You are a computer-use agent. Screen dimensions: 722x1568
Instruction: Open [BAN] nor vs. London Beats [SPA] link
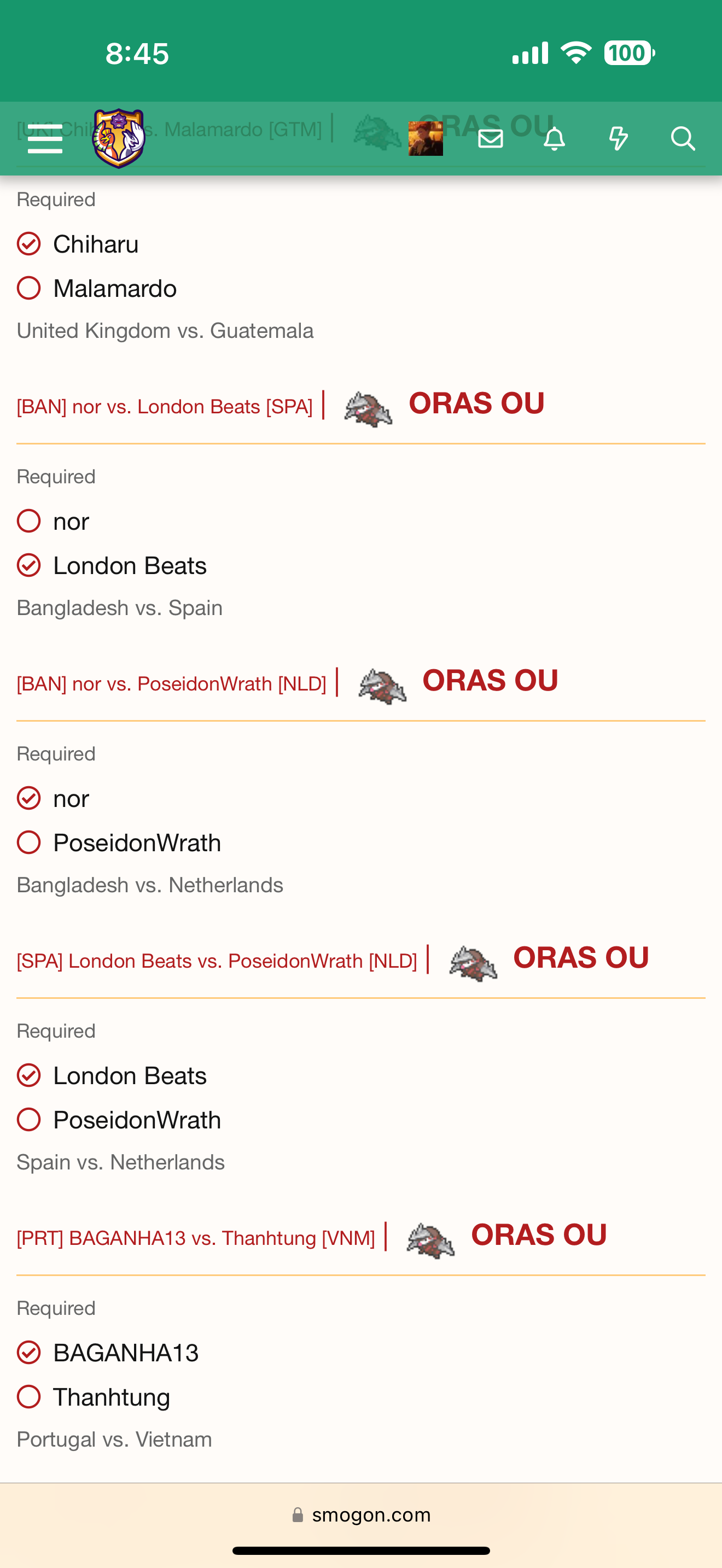[x=165, y=406]
